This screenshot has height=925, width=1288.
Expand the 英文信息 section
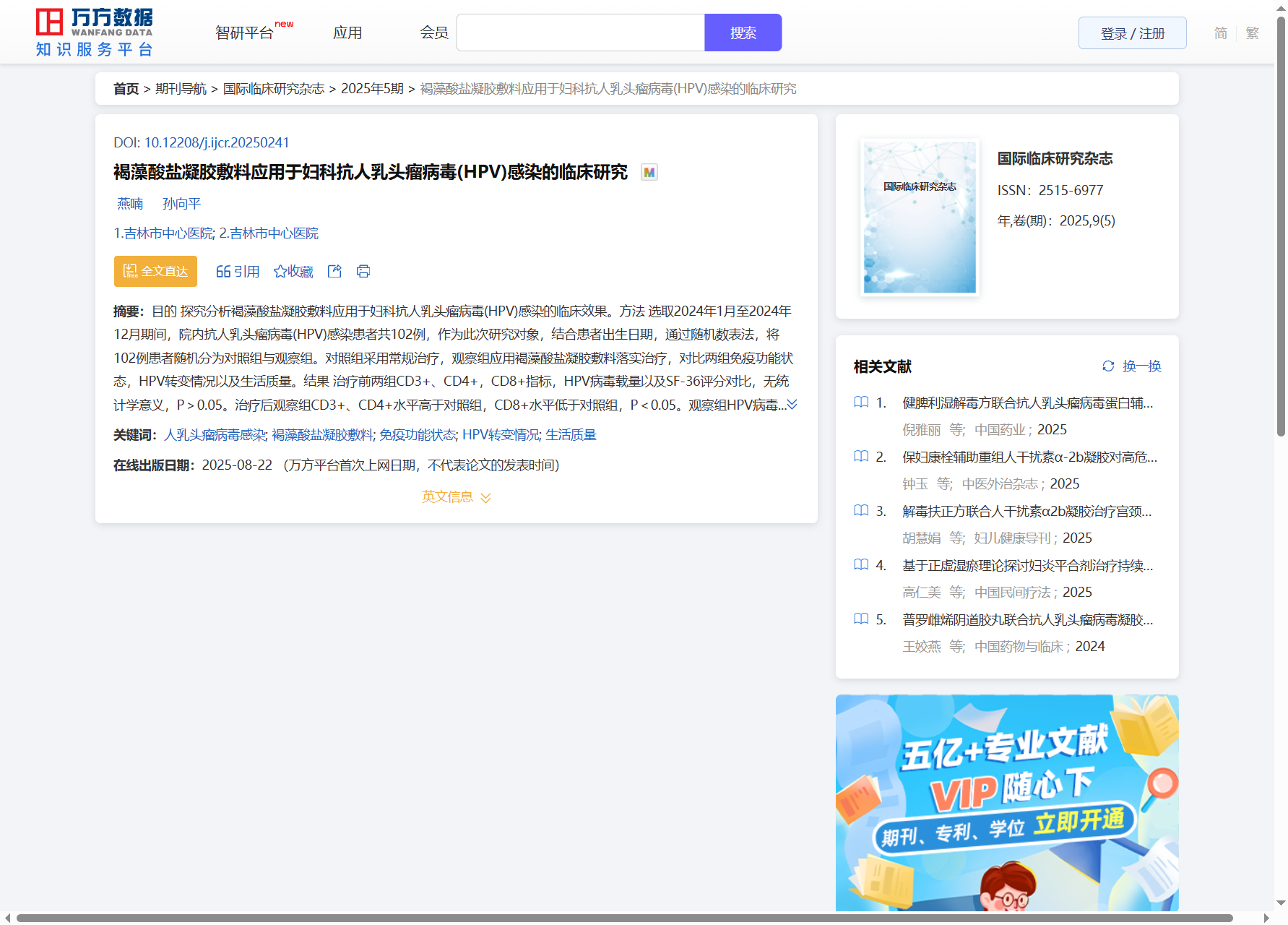pyautogui.click(x=456, y=497)
